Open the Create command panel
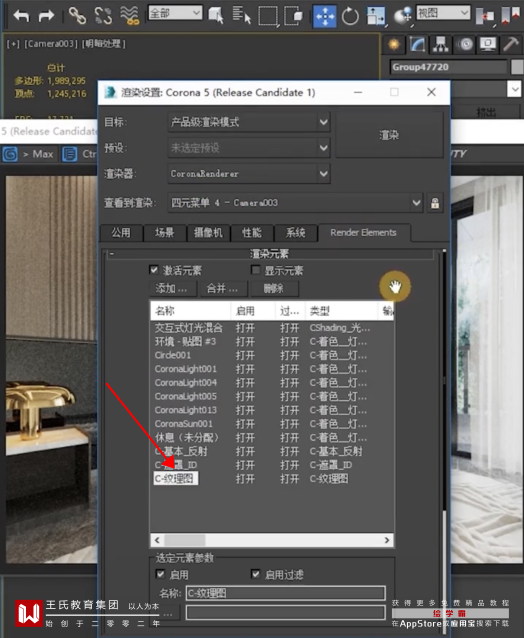This screenshot has height=638, width=524. pyautogui.click(x=394, y=44)
